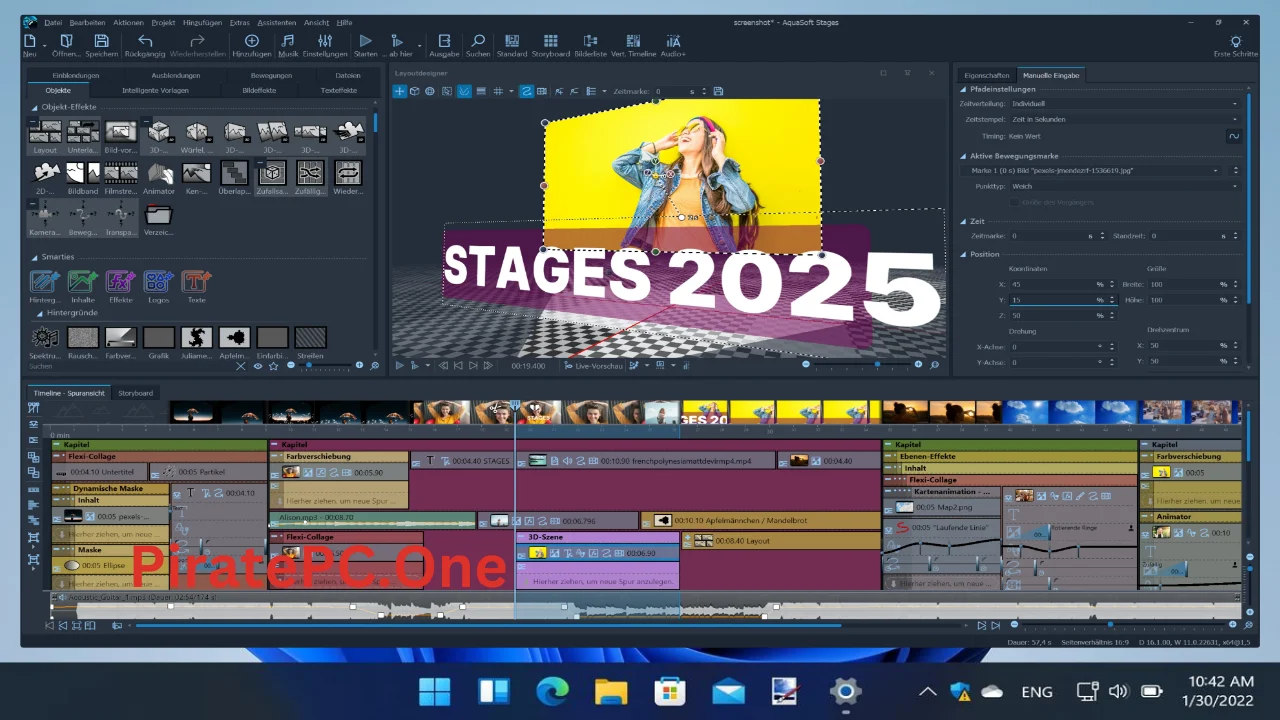The height and width of the screenshot is (720, 1280).
Task: Clear toolbox search with X button
Action: pos(240,366)
